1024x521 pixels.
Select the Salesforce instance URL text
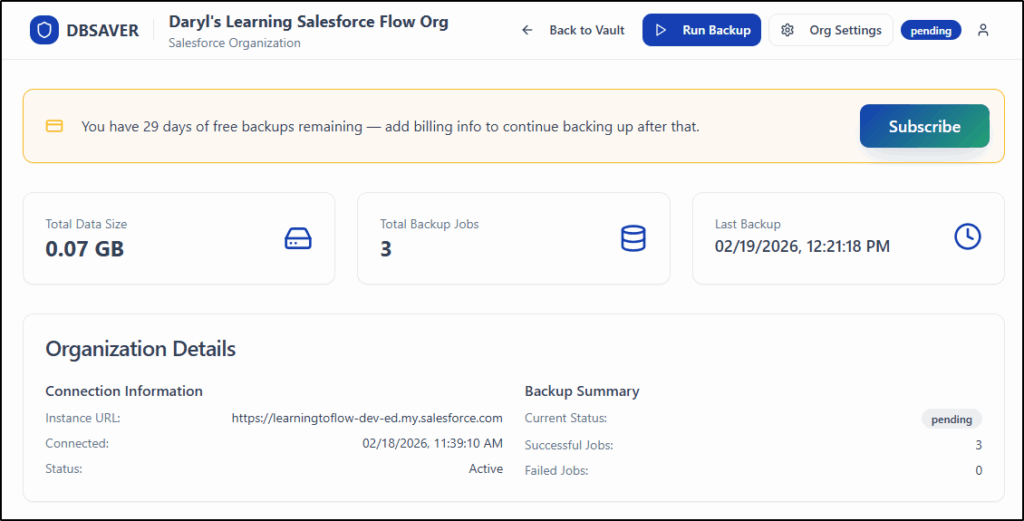click(x=366, y=418)
